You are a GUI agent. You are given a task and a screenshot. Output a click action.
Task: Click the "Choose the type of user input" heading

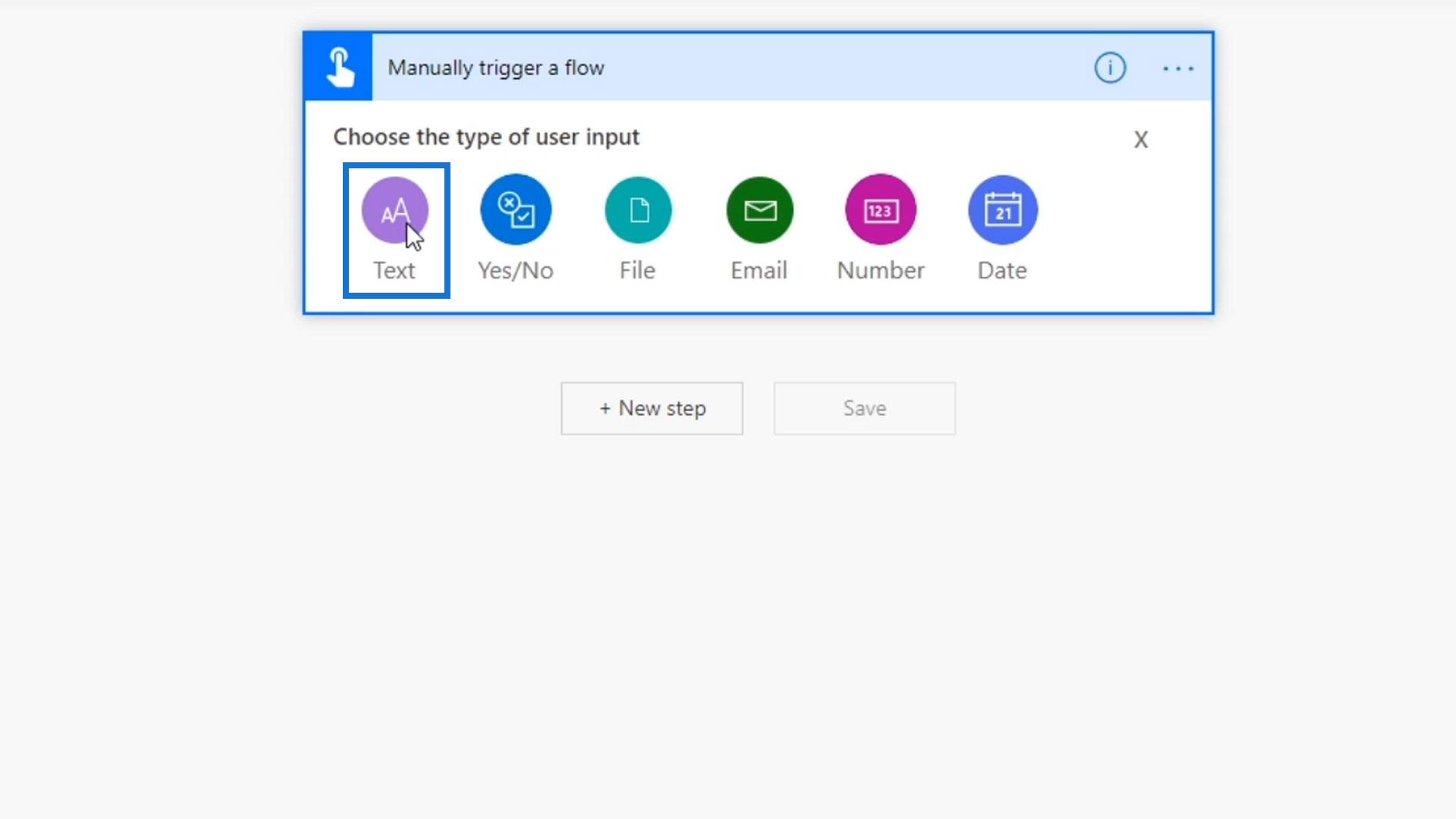tap(486, 137)
